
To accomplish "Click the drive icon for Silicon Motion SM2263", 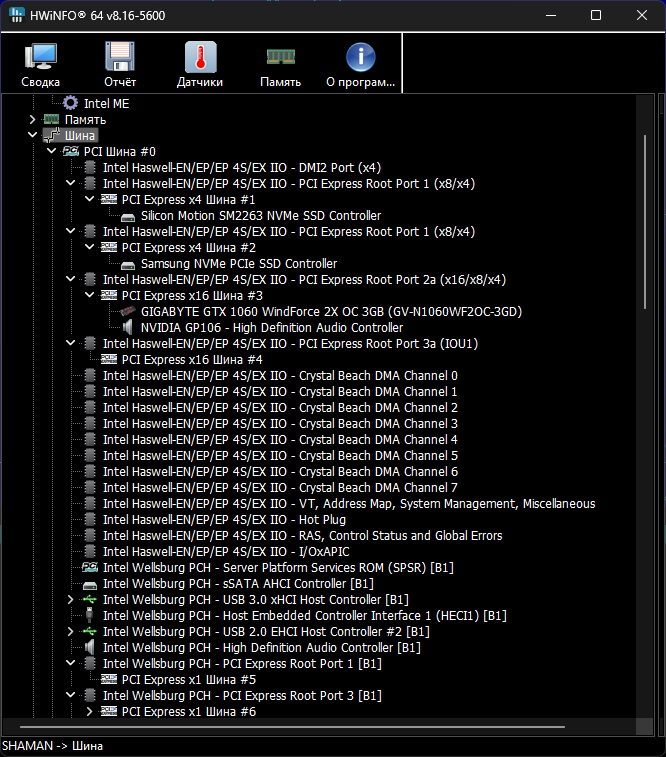I will point(128,216).
